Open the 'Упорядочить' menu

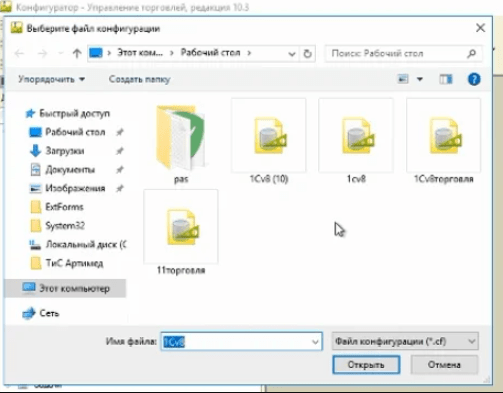pyautogui.click(x=52, y=79)
